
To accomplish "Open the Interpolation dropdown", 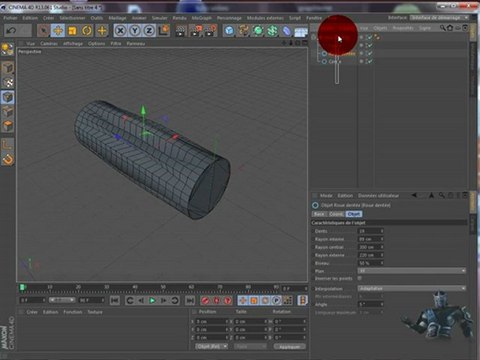I will pyautogui.click(x=412, y=288).
